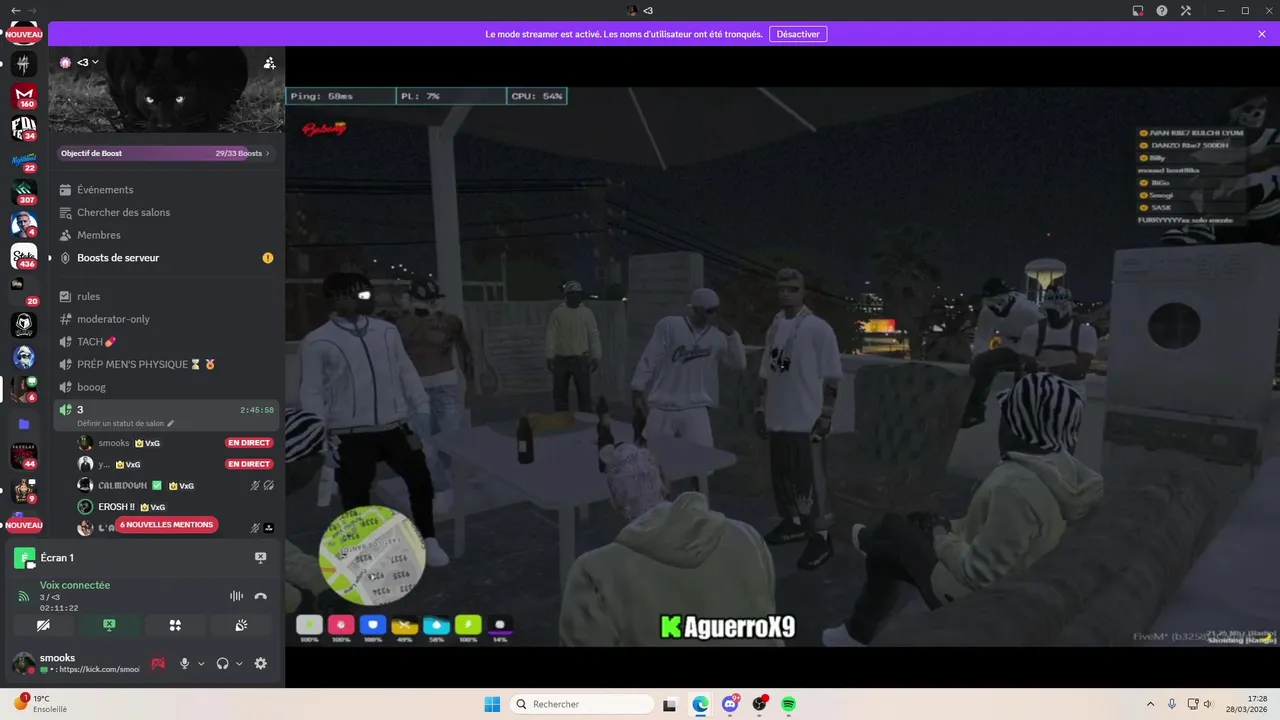The width and height of the screenshot is (1280, 720).
Task: Open the soundboard icon
Action: (x=241, y=625)
